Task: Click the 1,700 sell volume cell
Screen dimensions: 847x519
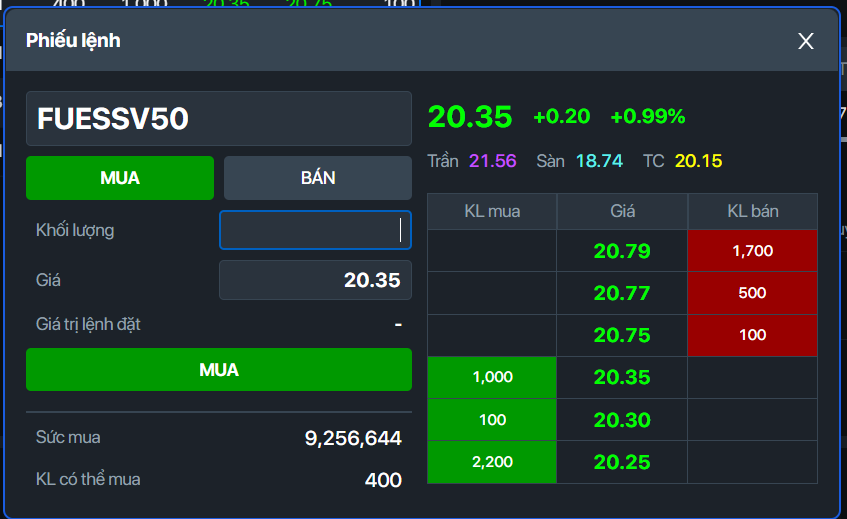Action: click(x=752, y=251)
